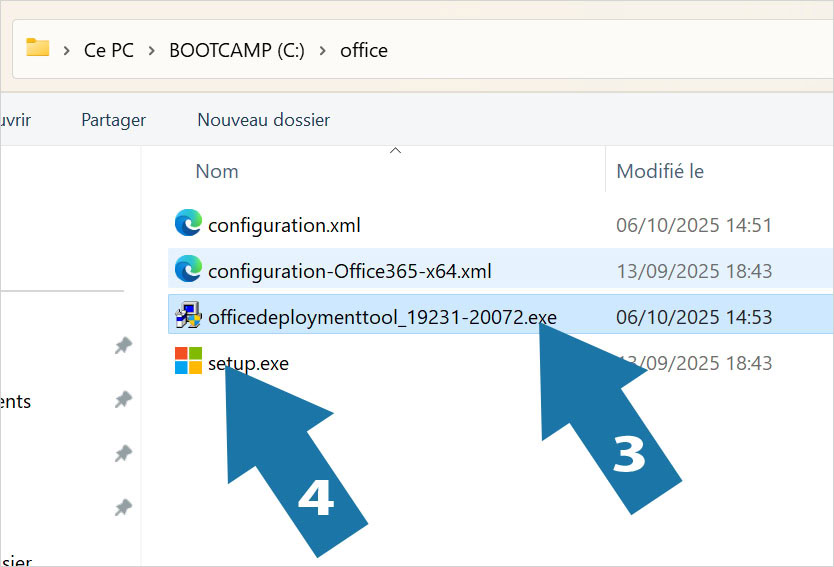Click the installer icon of officedeploymenttool_19231-20072.exe

pos(188,316)
